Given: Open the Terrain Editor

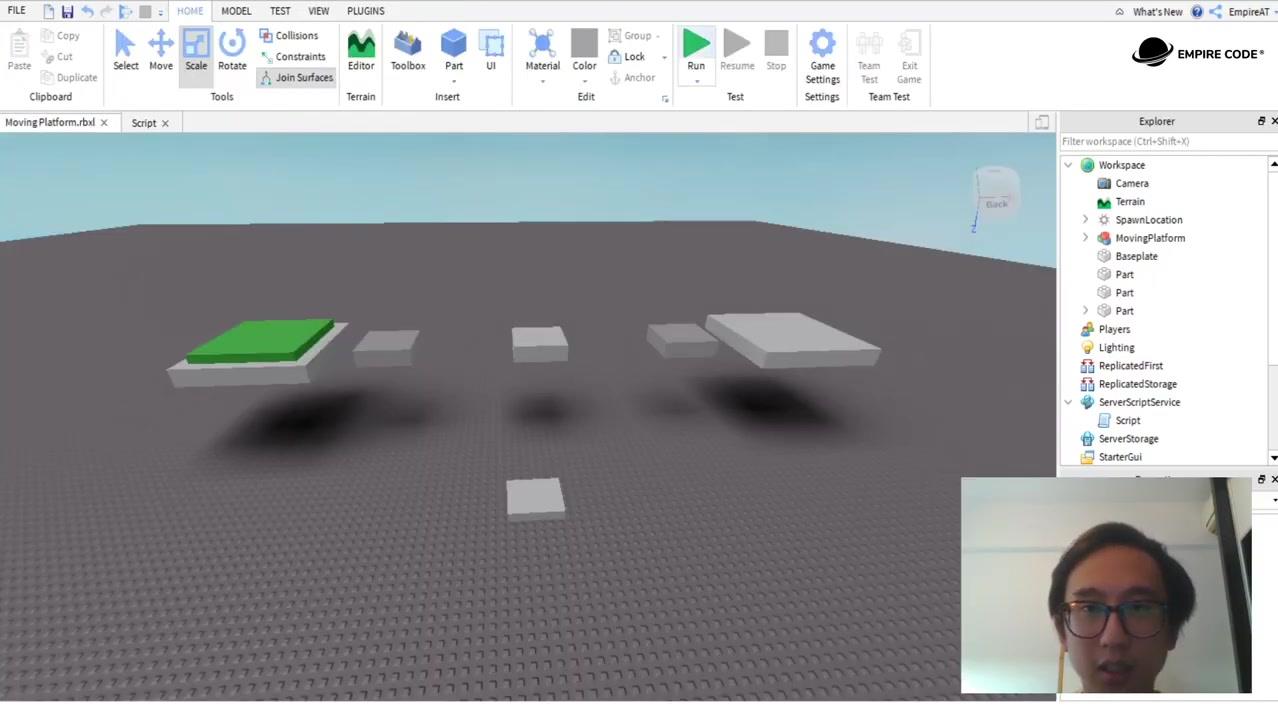Looking at the screenshot, I should point(361,50).
